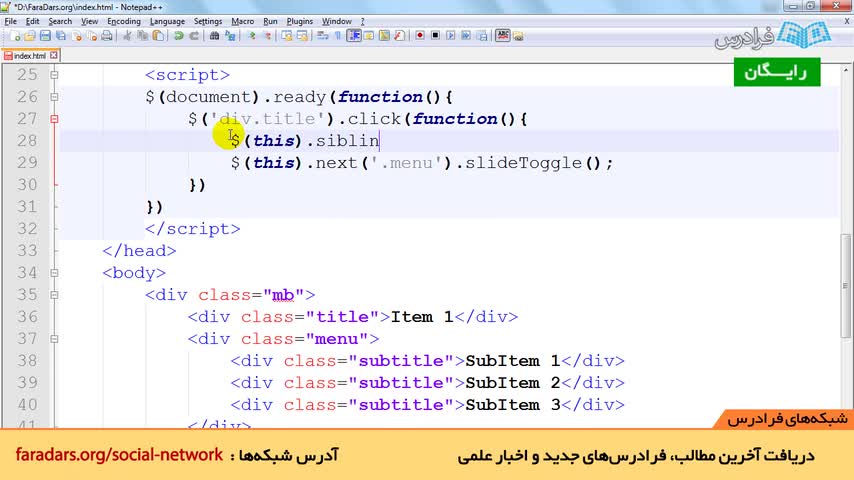Open the Run menu
Screen dimensions: 854x480
pyautogui.click(x=270, y=21)
